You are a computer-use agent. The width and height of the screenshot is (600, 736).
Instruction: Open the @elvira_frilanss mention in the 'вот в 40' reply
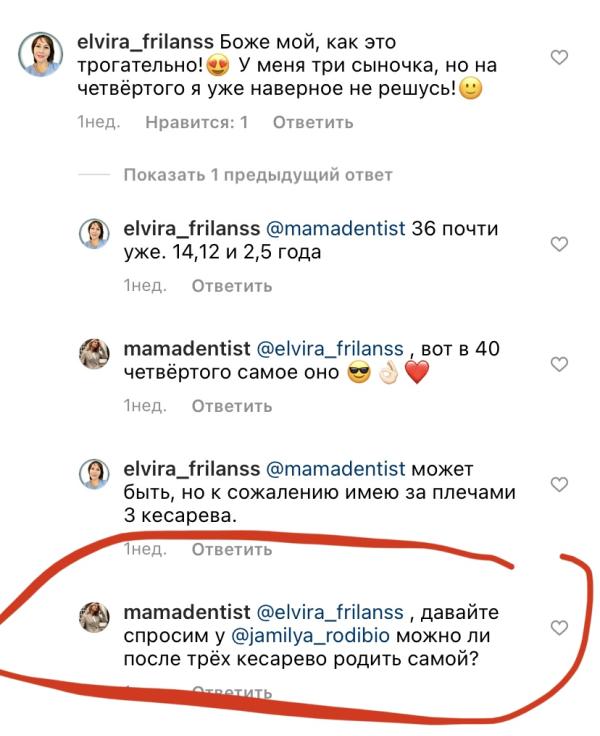(x=331, y=348)
